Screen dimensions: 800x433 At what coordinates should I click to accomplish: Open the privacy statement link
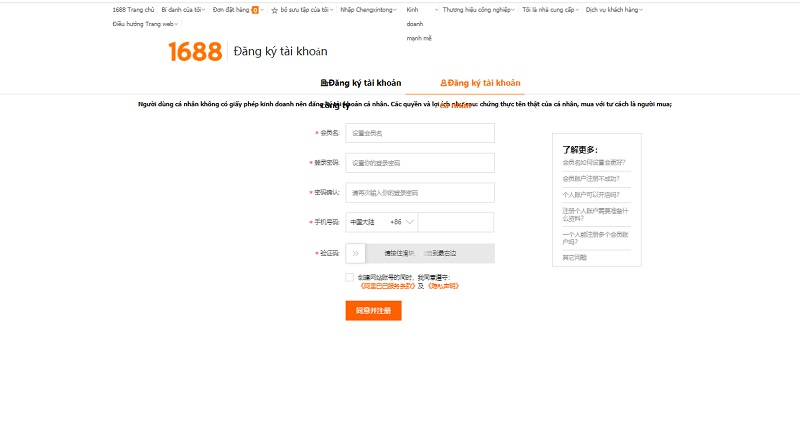pos(443,286)
